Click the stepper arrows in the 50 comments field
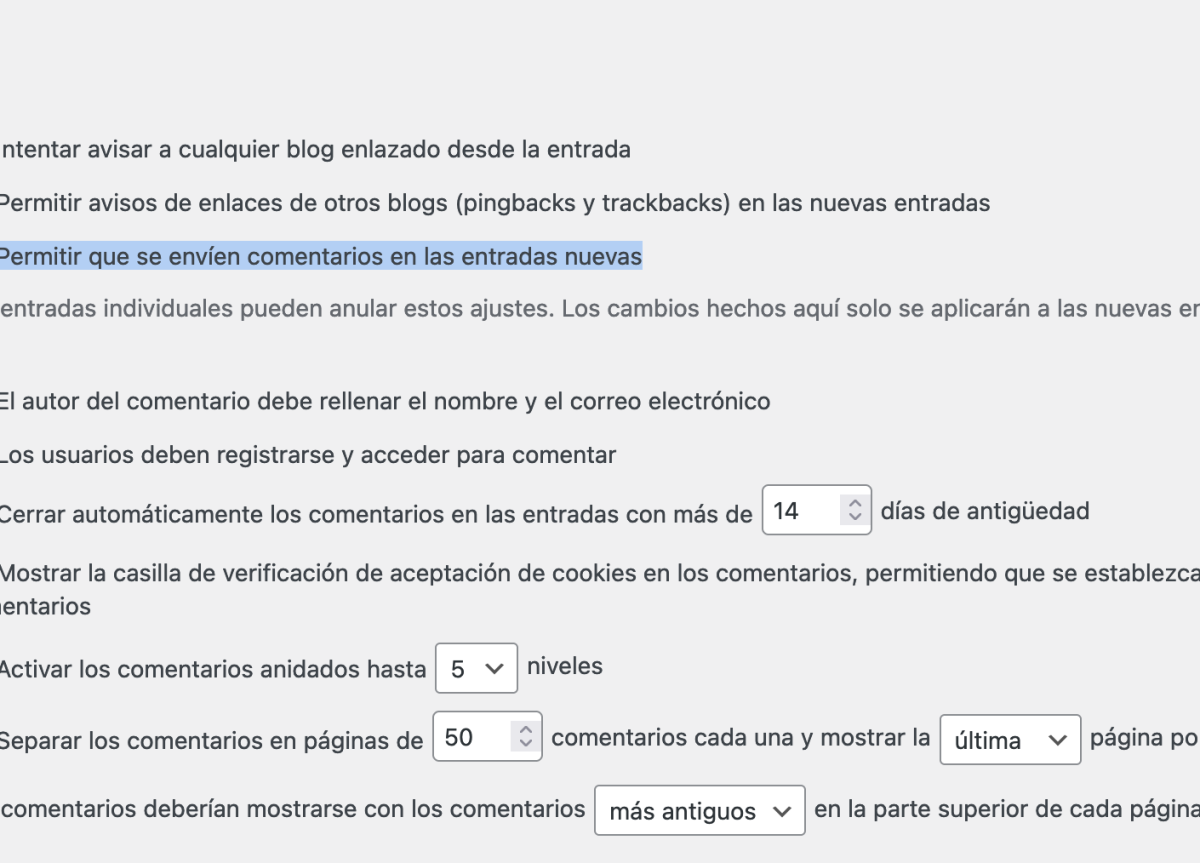This screenshot has width=1200, height=863. click(526, 738)
